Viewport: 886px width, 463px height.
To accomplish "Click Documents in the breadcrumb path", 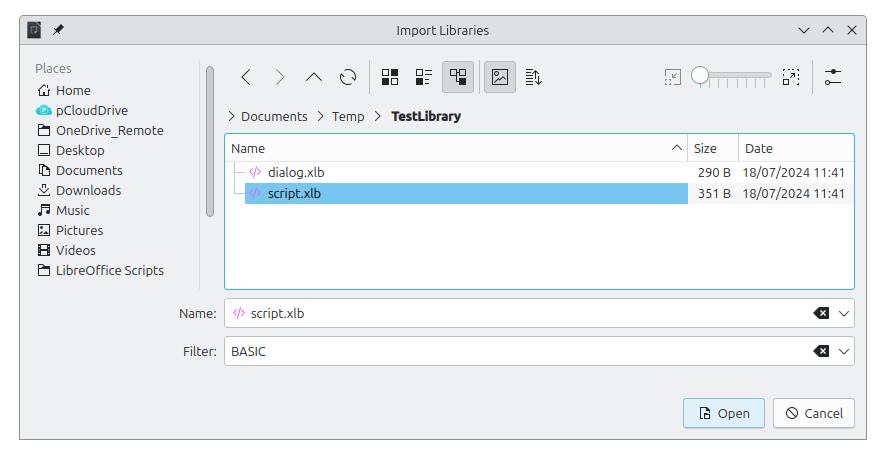I will (274, 116).
